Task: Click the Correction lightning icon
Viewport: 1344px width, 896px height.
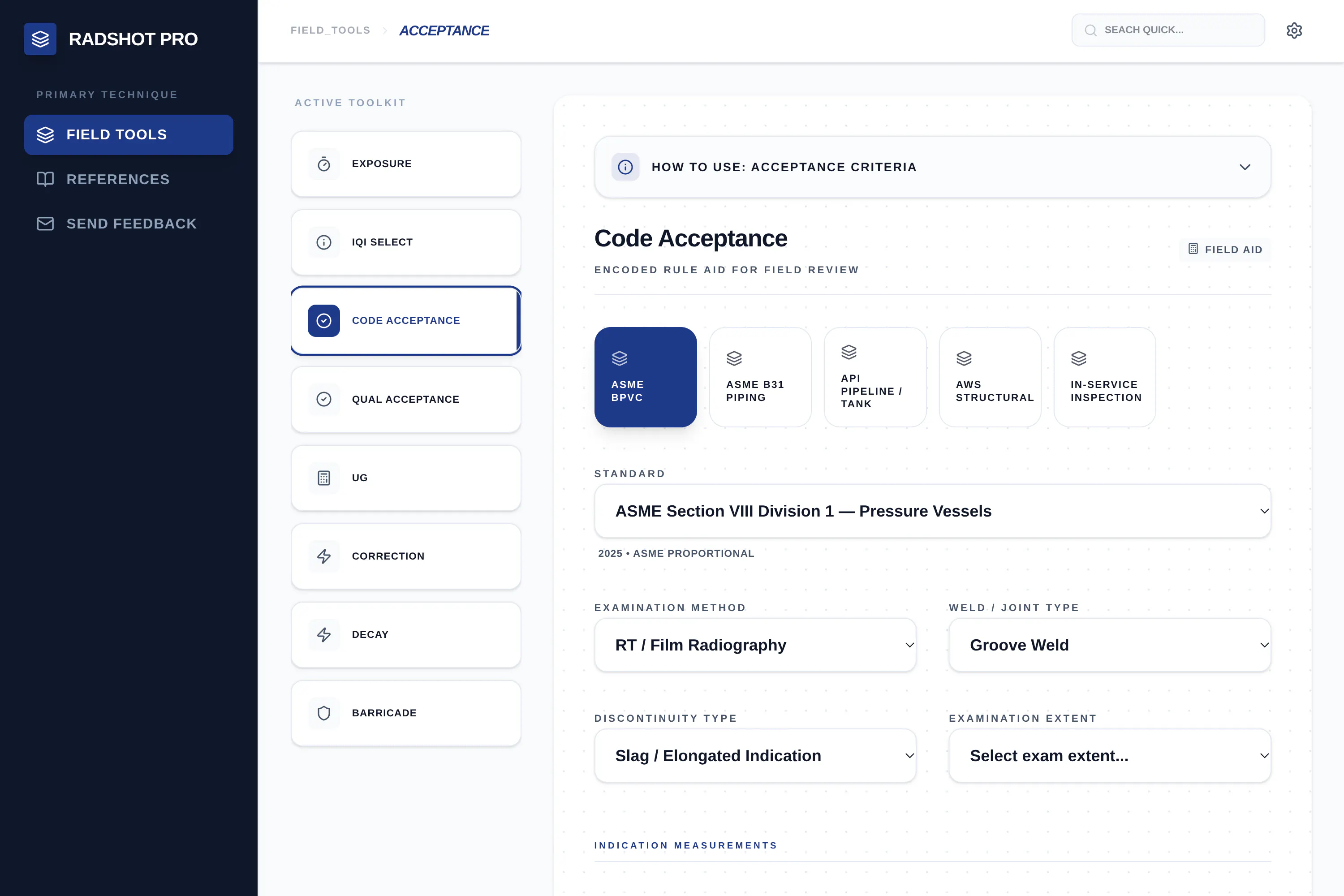Action: [x=324, y=556]
